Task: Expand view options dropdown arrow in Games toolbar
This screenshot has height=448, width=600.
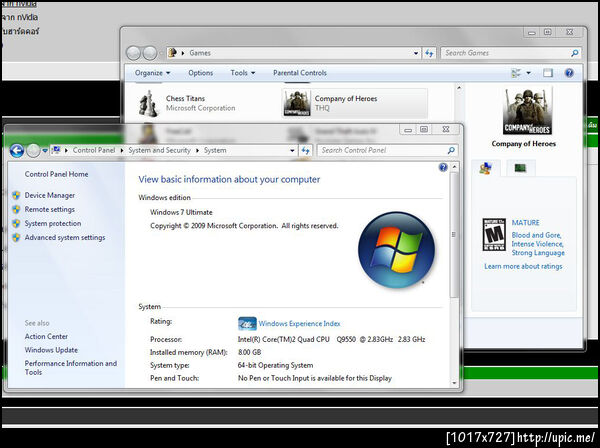Action: point(528,73)
